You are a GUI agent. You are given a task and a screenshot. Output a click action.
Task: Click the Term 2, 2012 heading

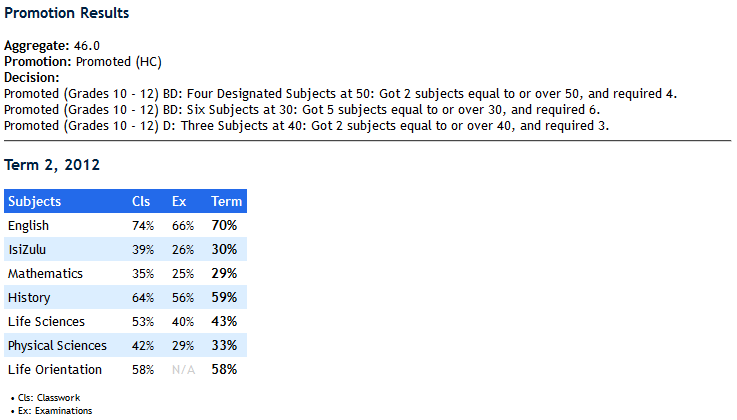52,164
